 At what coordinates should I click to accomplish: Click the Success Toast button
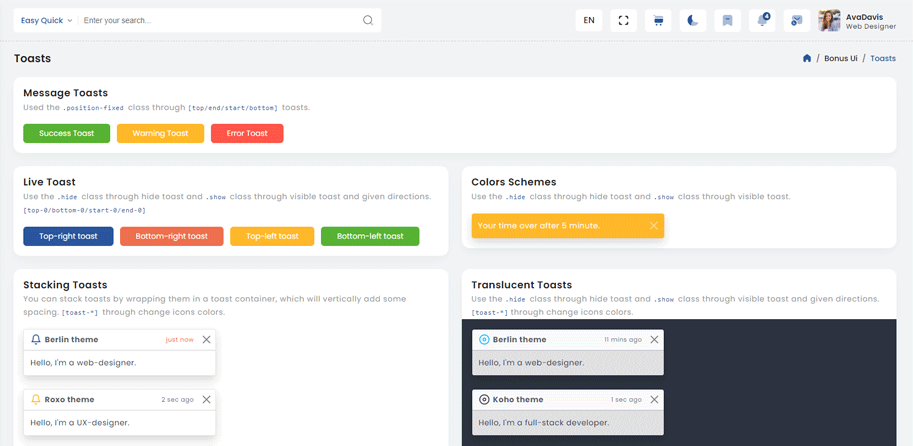(66, 133)
